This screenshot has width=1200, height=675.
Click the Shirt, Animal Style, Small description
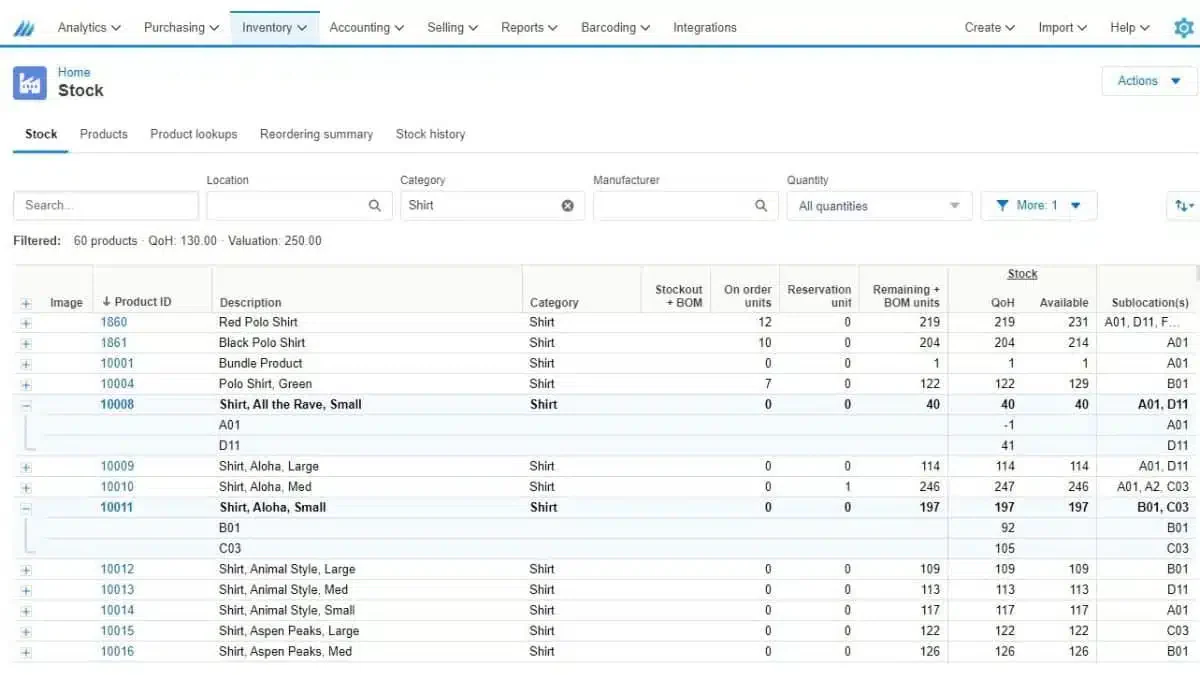pyautogui.click(x=287, y=611)
